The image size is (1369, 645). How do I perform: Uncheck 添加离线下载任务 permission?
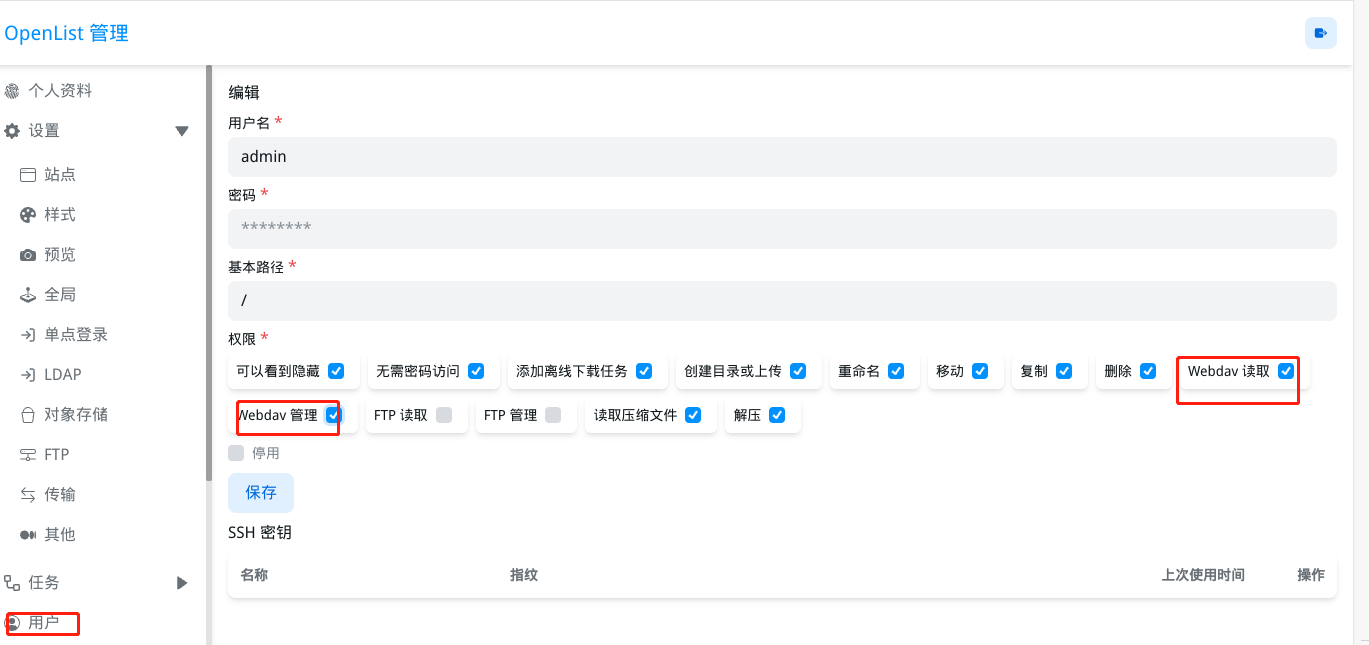644,371
